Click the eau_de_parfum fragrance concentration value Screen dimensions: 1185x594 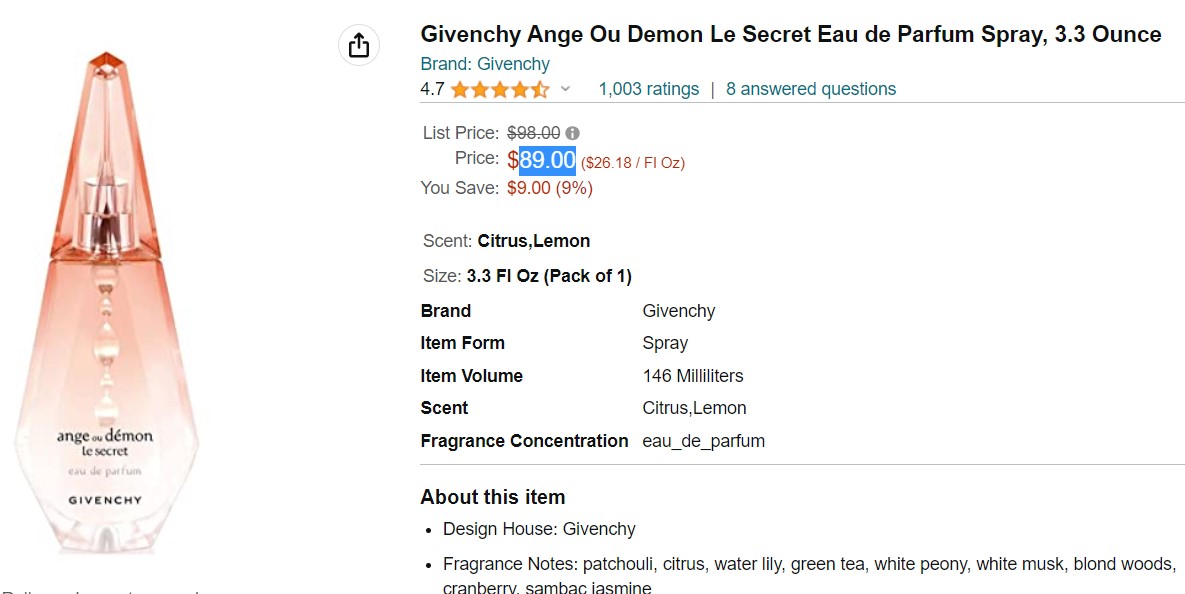tap(703, 441)
